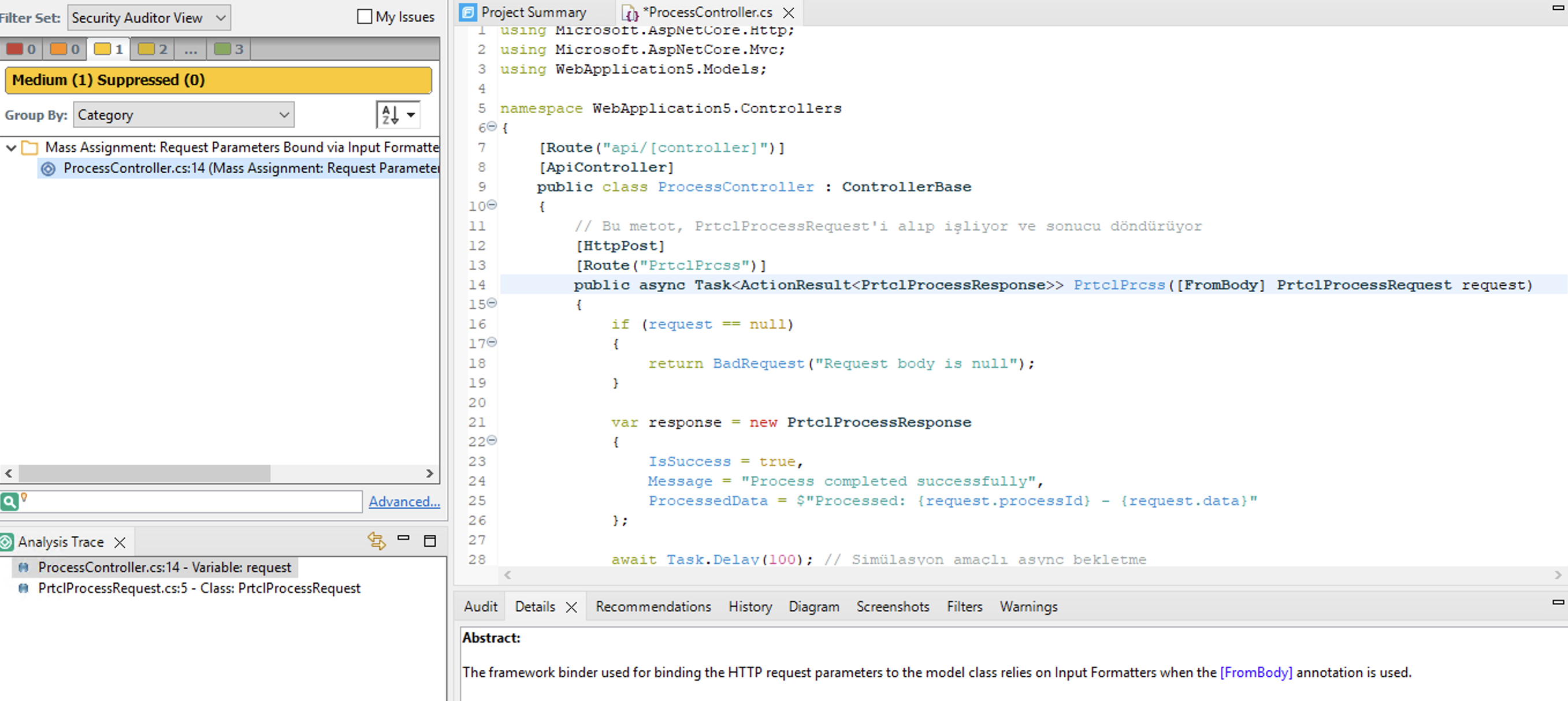Viewport: 1568px width, 701px height.
Task: Select the Low issues tab showing 2
Action: point(152,49)
